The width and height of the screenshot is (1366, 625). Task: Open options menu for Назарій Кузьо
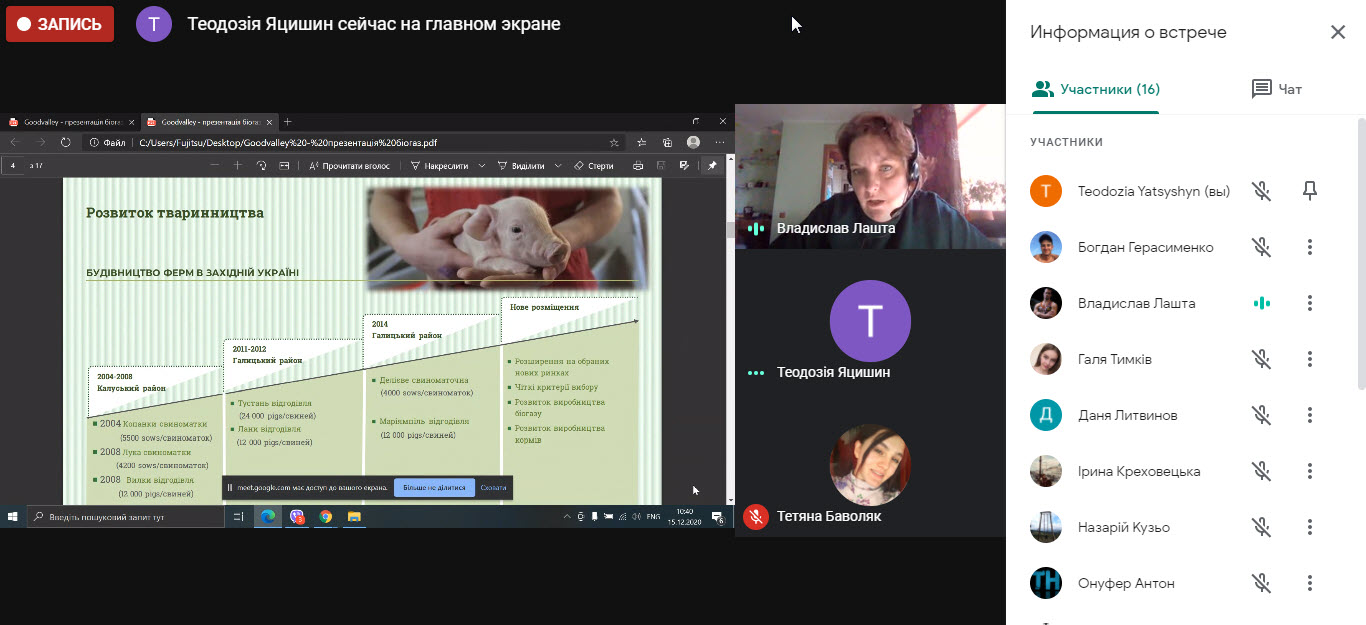pos(1310,527)
